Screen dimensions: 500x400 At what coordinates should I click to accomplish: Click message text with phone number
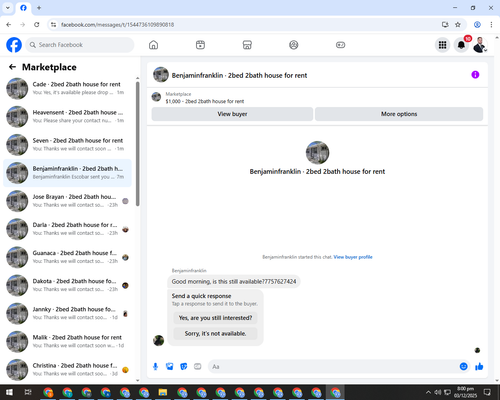234,282
